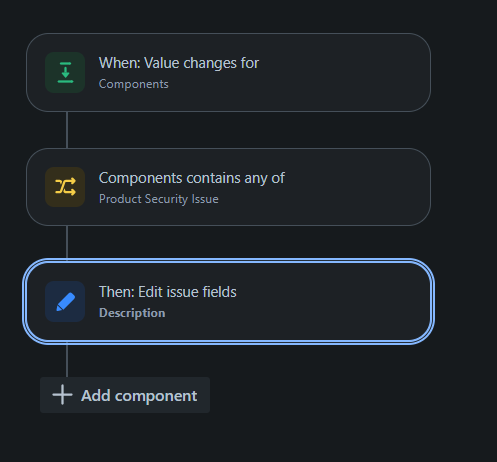497x462 pixels.
Task: Click the bold 'Description' field label
Action: [x=132, y=313]
